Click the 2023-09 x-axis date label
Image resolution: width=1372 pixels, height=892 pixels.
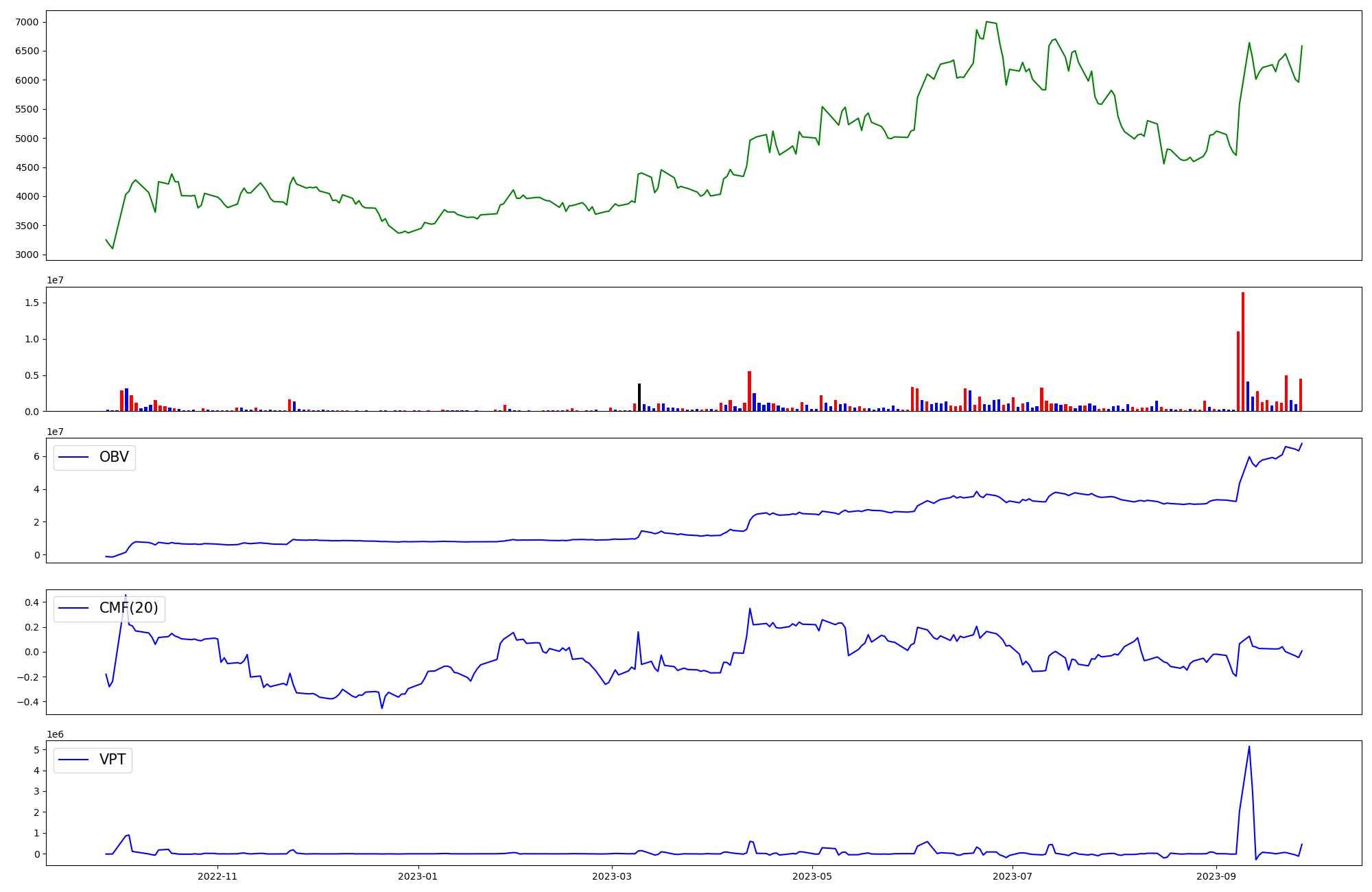point(1216,876)
